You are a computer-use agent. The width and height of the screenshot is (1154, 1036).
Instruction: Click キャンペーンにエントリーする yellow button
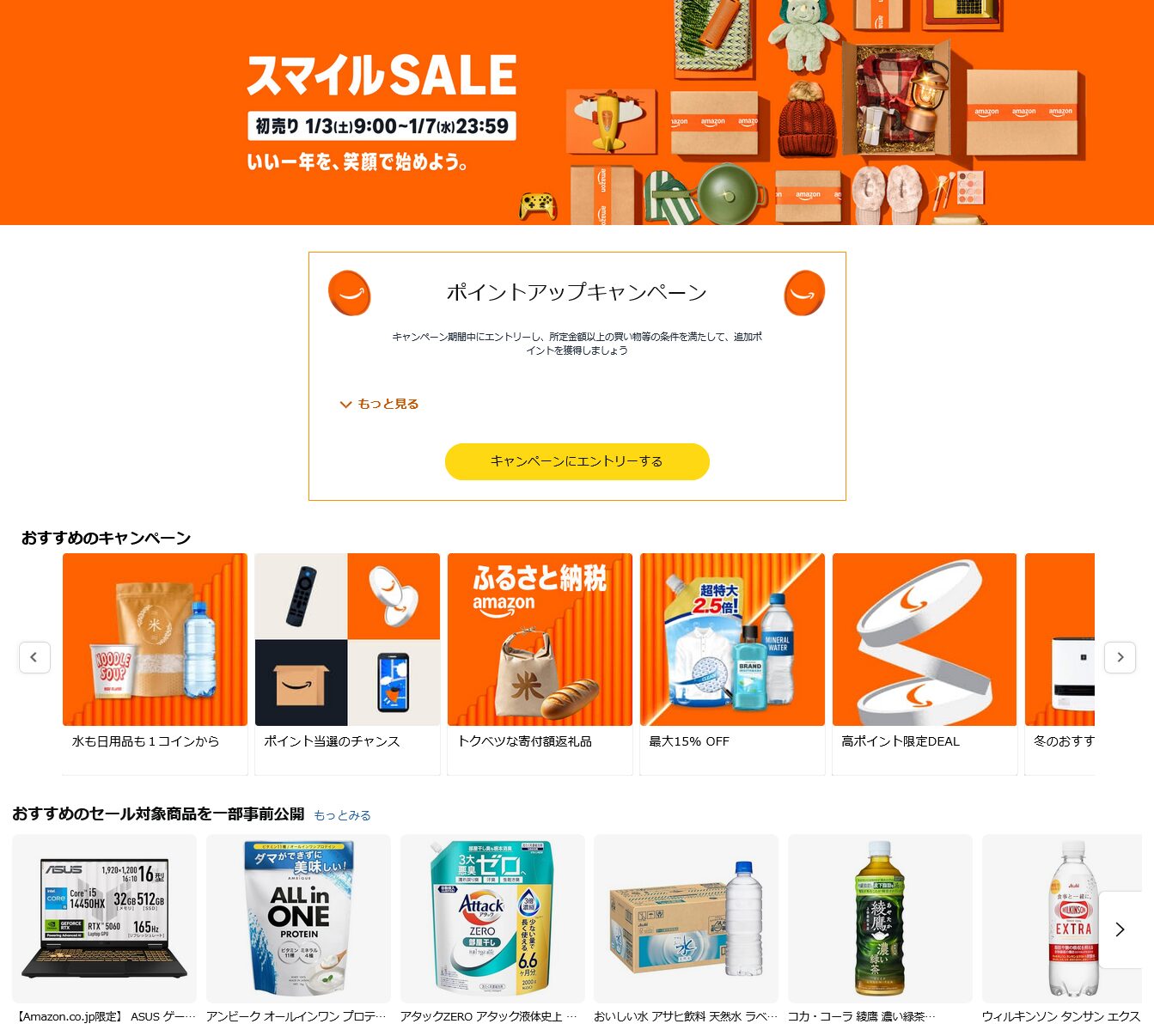tap(577, 461)
